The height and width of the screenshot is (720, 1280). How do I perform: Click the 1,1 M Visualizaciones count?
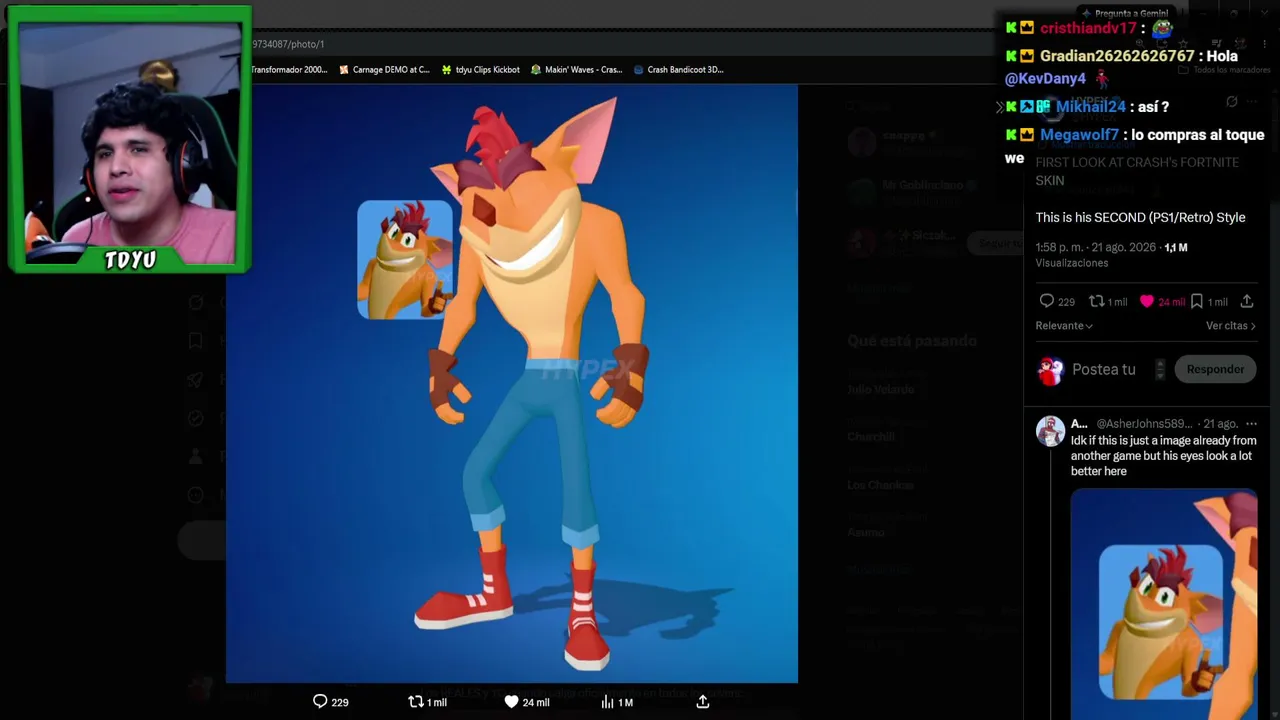(x=1176, y=247)
